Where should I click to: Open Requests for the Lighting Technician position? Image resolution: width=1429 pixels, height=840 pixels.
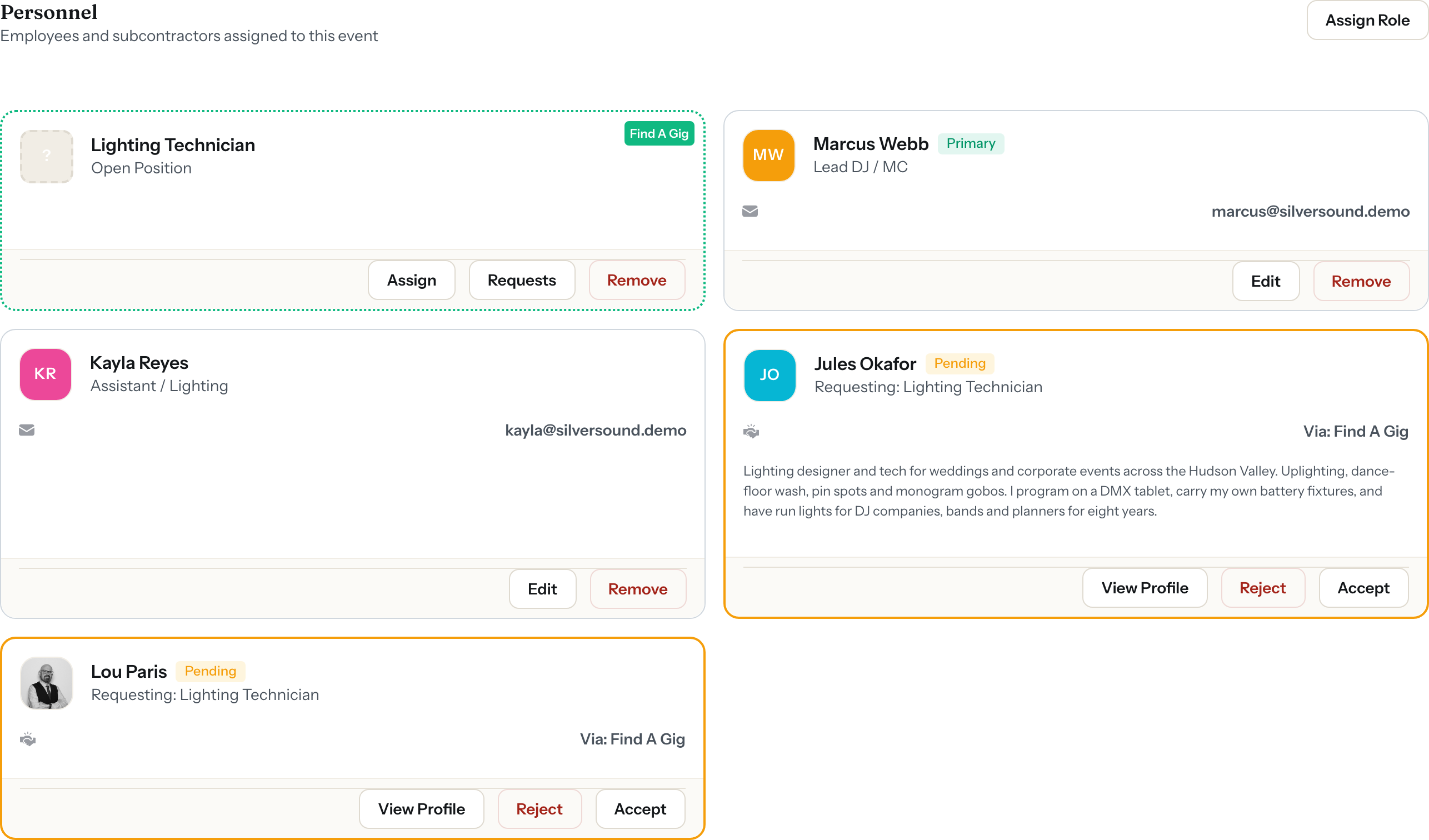[522, 280]
